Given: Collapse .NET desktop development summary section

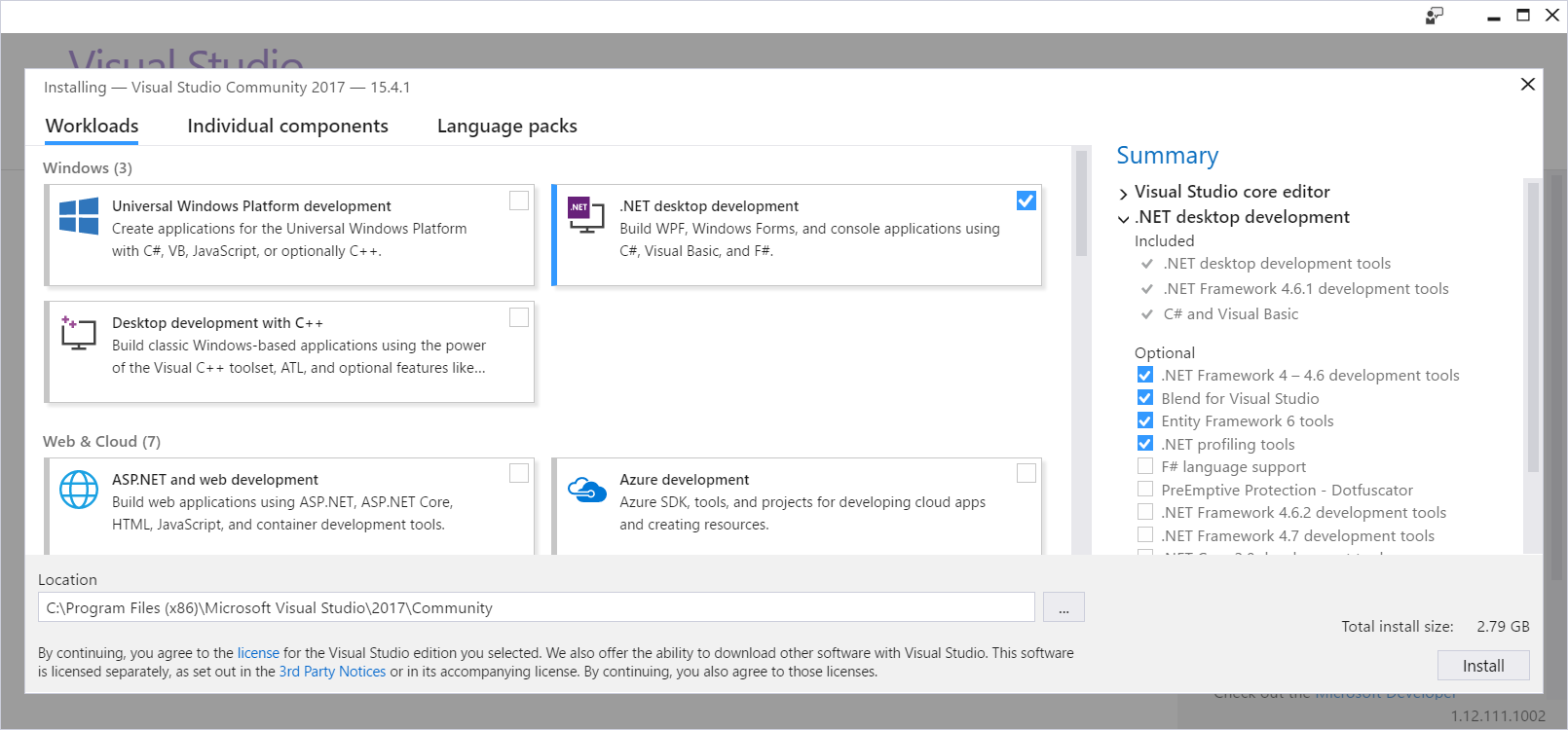Looking at the screenshot, I should [1124, 218].
